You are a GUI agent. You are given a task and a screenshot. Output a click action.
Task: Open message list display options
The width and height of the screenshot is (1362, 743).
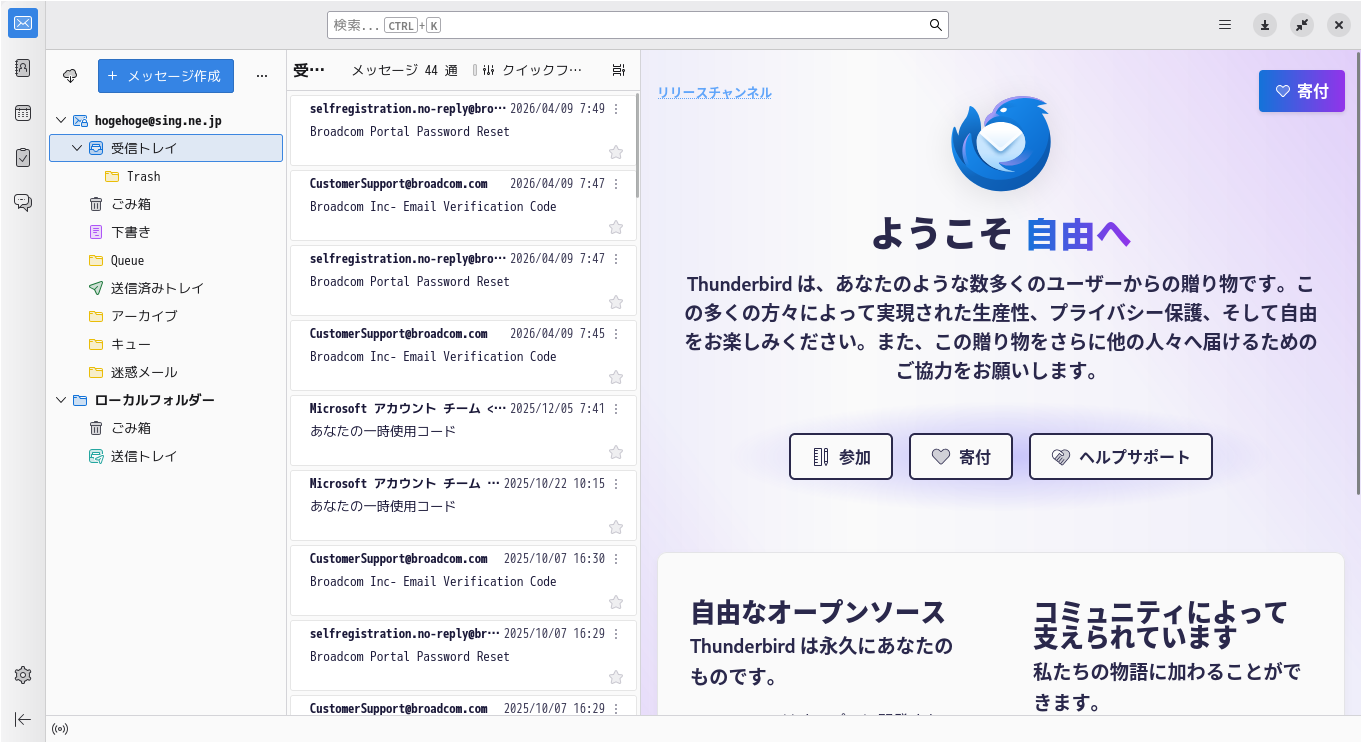[619, 70]
